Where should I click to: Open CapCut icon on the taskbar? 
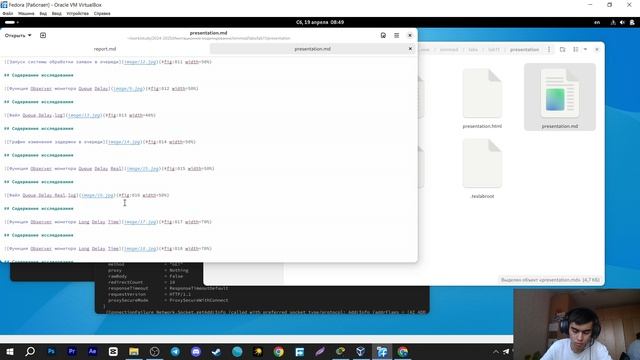pyautogui.click(x=113, y=351)
